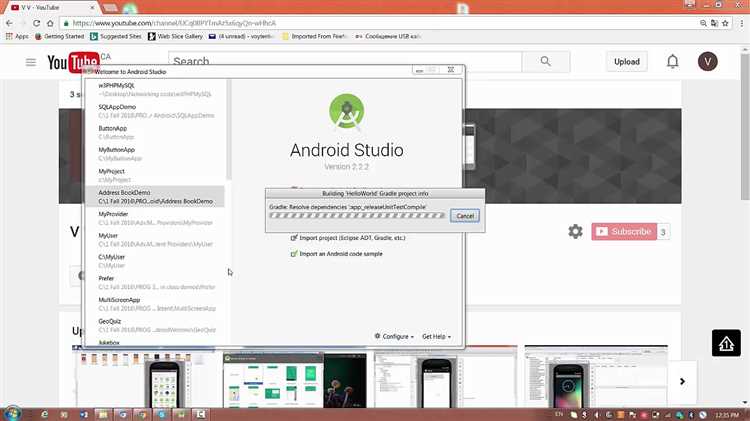750x421 pixels.
Task: Open Getting Started bookmark
Action: click(59, 36)
